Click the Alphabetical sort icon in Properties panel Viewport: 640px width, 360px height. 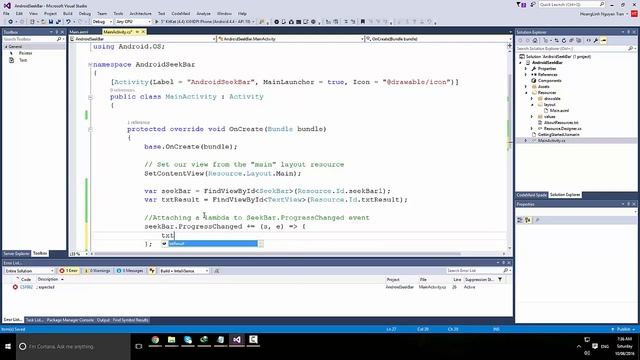pos(528,220)
